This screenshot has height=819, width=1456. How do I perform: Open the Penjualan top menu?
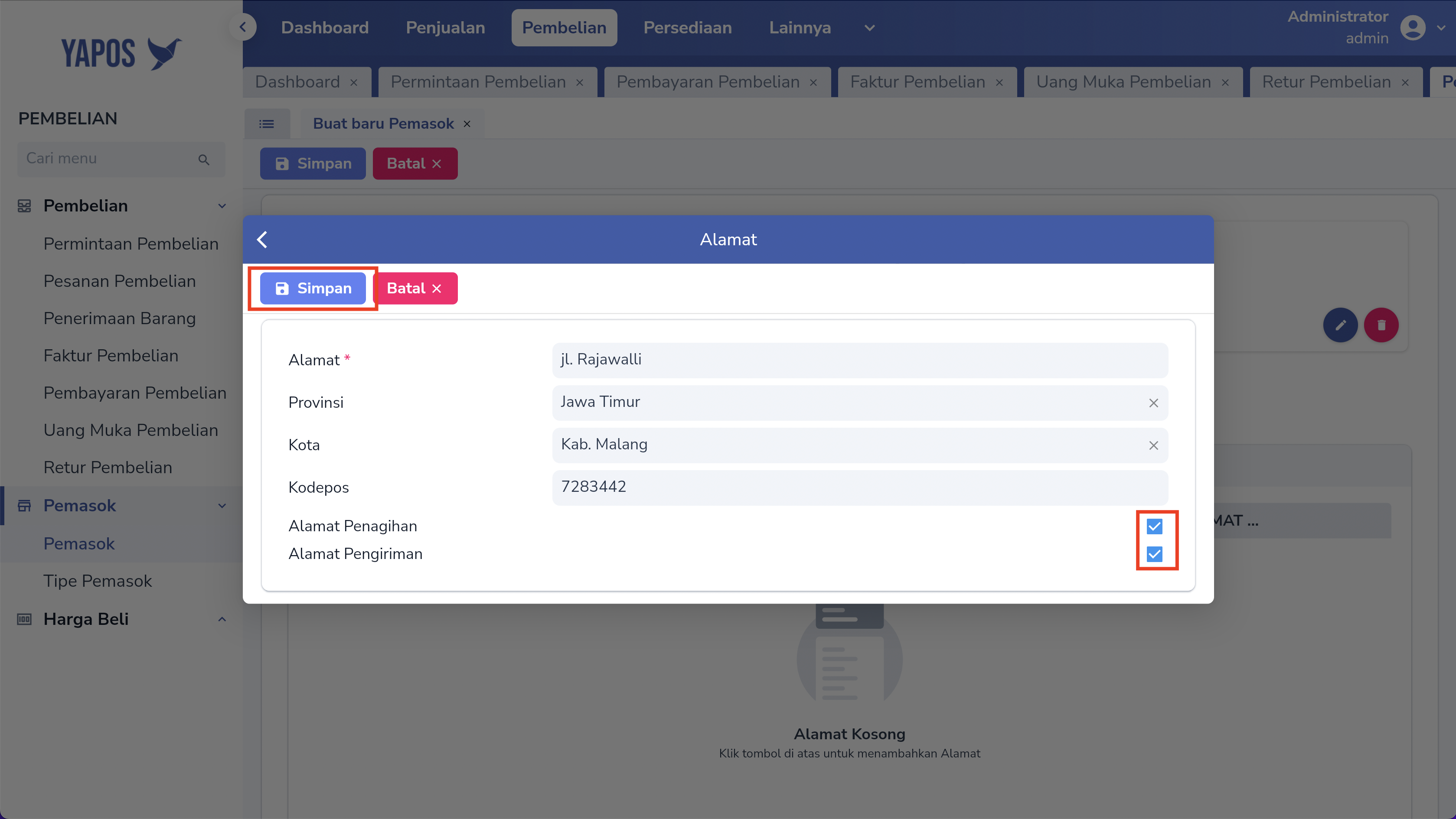click(x=445, y=28)
